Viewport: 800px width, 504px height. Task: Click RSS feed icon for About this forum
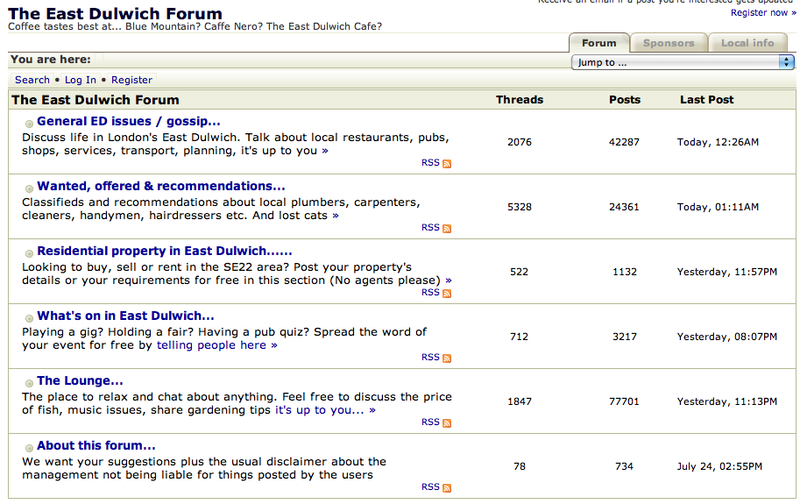(447, 488)
